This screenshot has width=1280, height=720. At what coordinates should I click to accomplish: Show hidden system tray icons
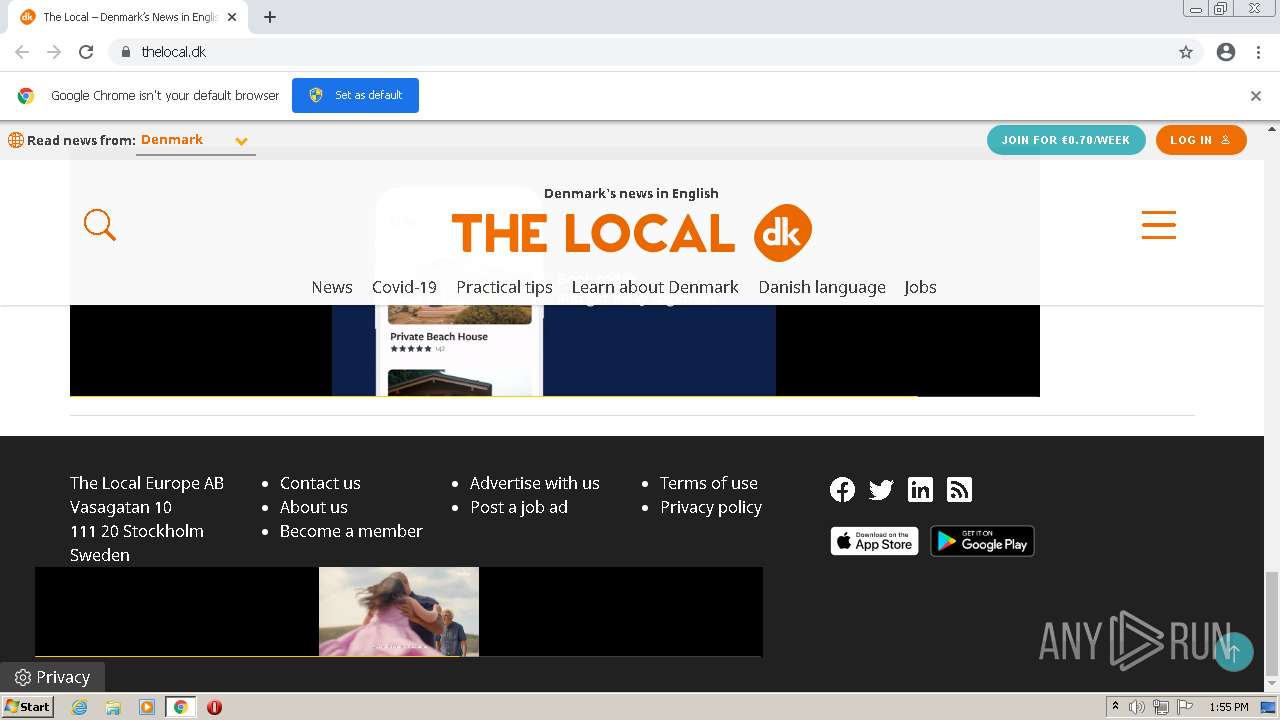pyautogui.click(x=1115, y=707)
